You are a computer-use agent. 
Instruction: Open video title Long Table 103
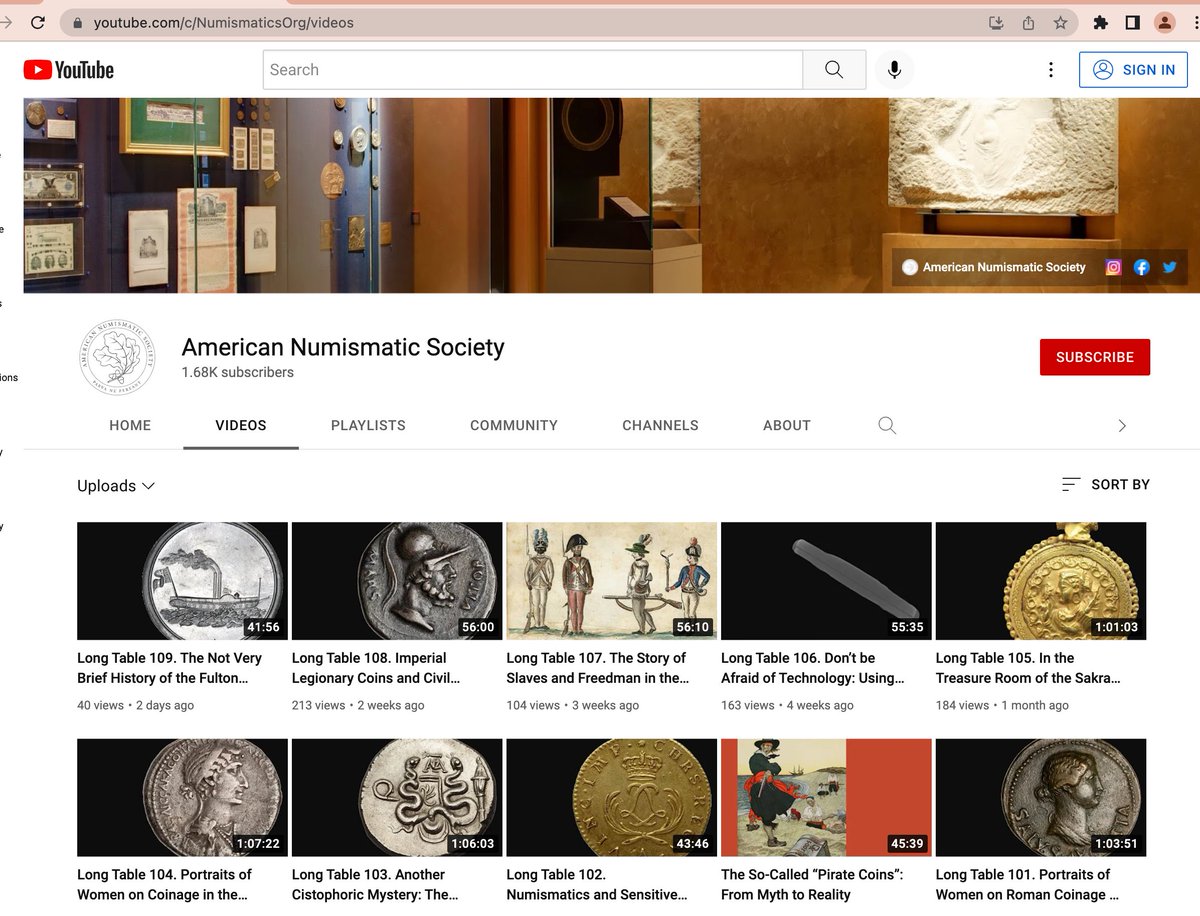pyautogui.click(x=376, y=884)
